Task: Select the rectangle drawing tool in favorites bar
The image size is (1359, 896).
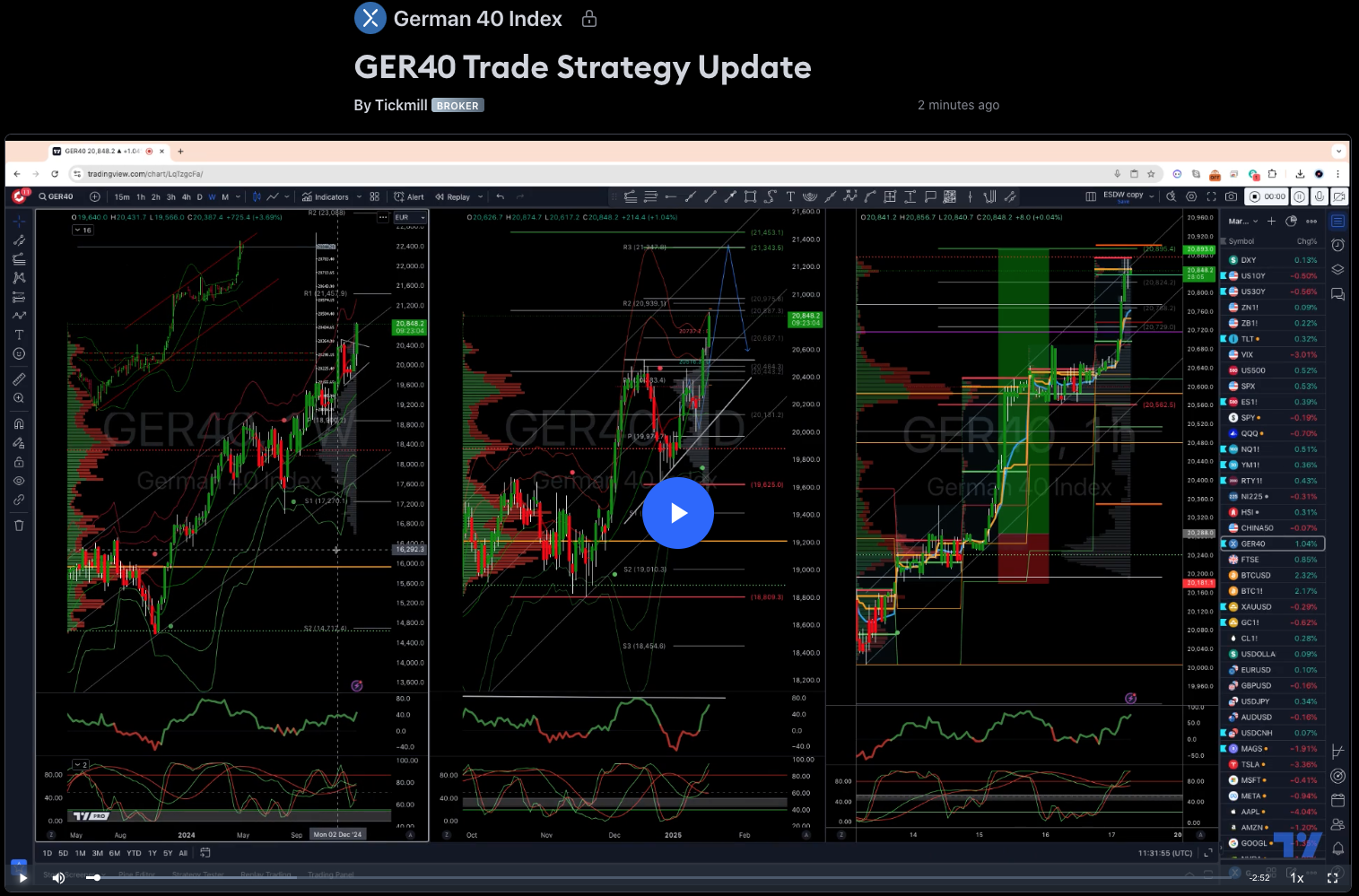Action: (x=750, y=196)
